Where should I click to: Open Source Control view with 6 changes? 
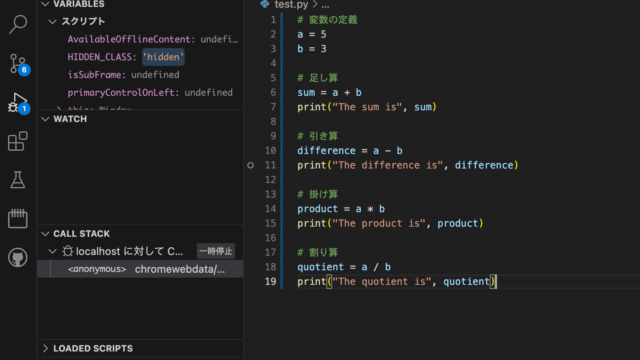coord(18,64)
